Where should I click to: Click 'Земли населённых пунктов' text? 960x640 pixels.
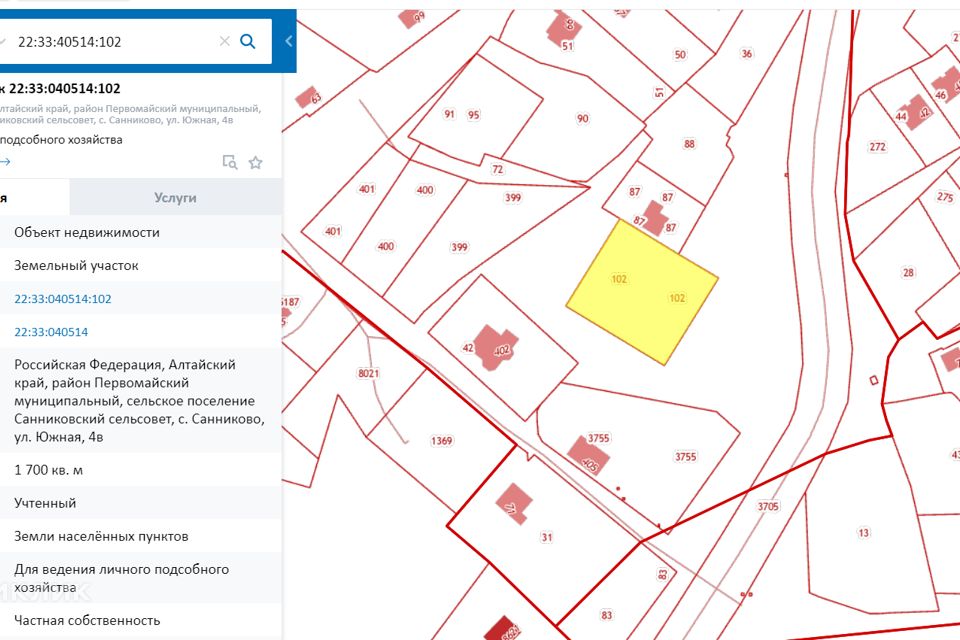coord(101,536)
